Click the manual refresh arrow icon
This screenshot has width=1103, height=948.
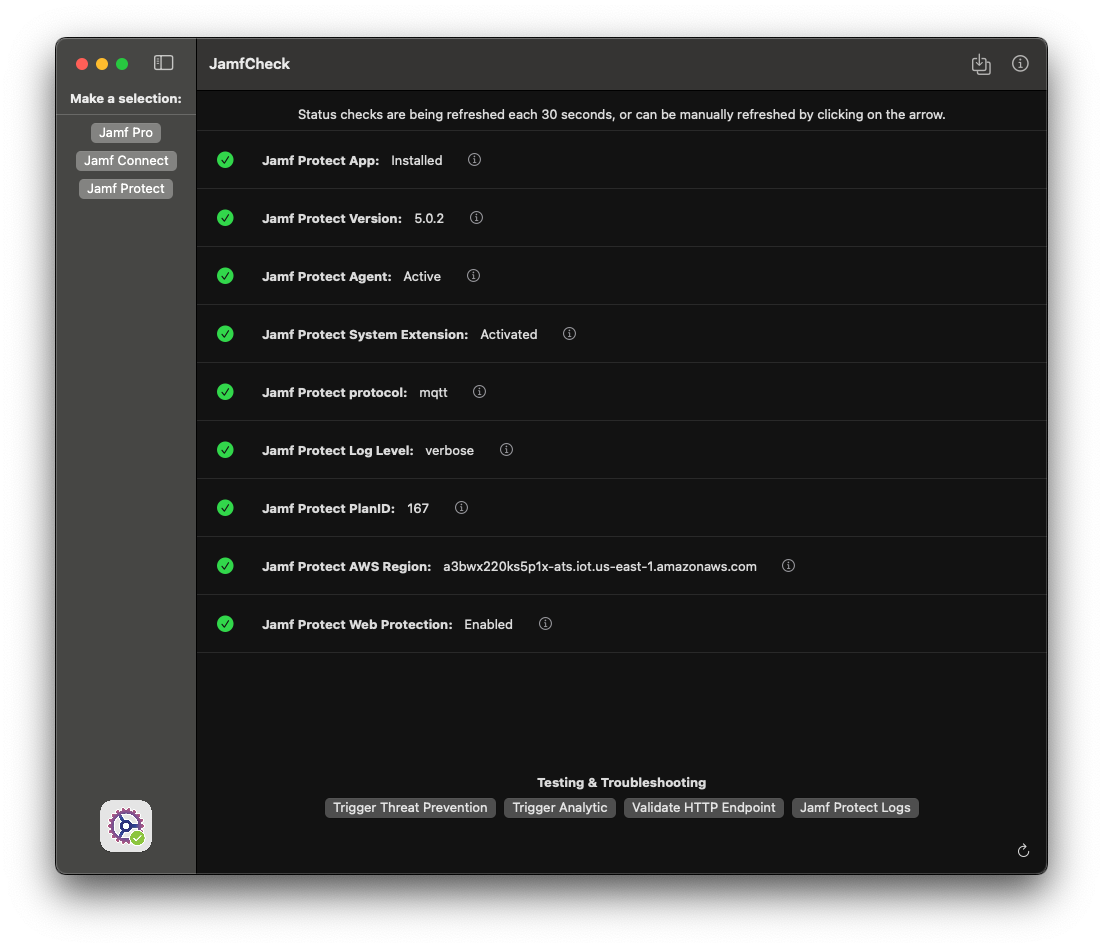point(1023,851)
